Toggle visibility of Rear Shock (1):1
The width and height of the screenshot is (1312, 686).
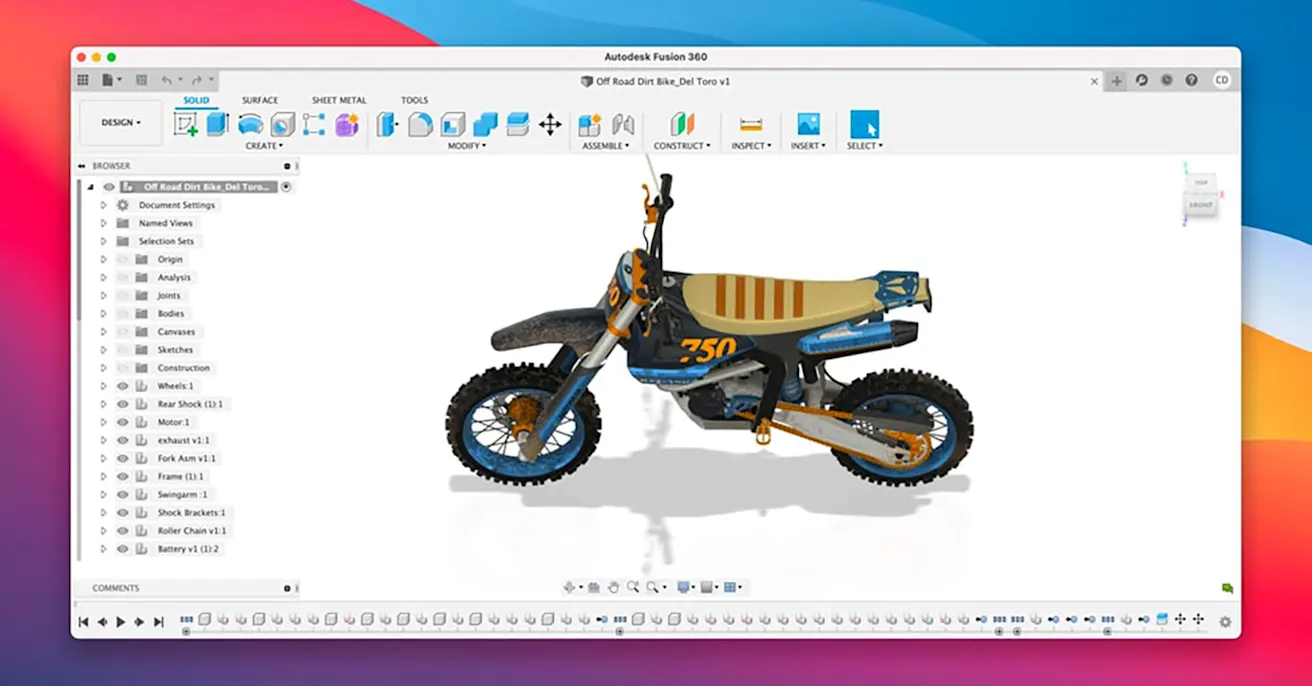coord(123,404)
